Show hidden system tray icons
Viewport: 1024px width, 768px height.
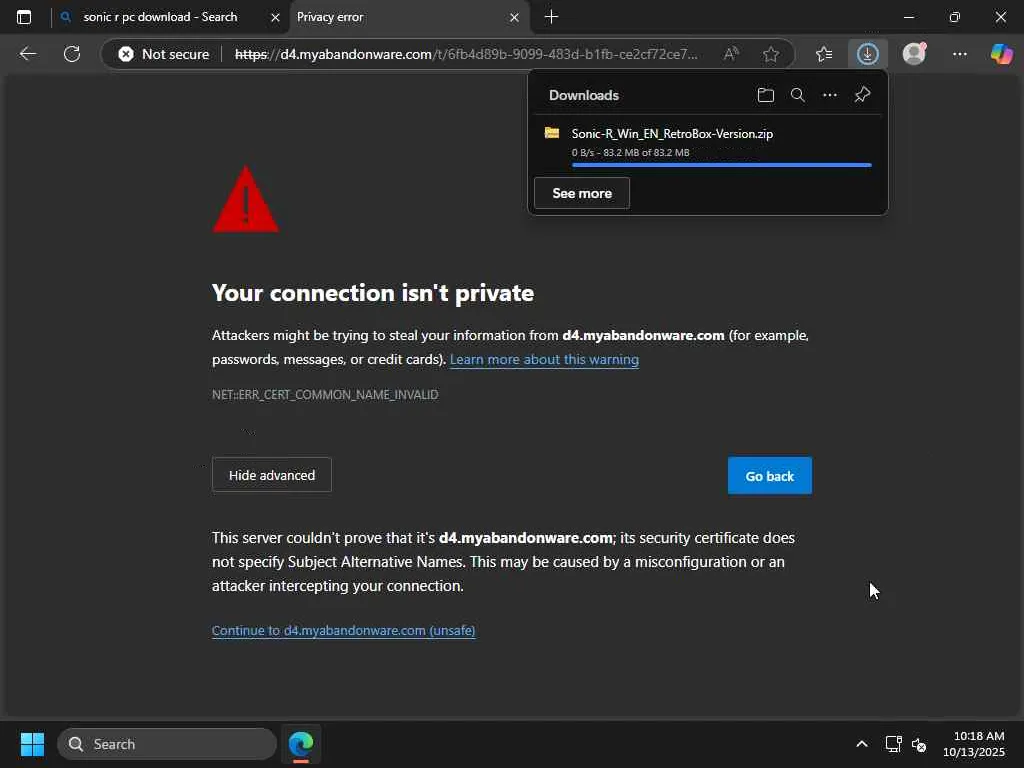tap(861, 744)
